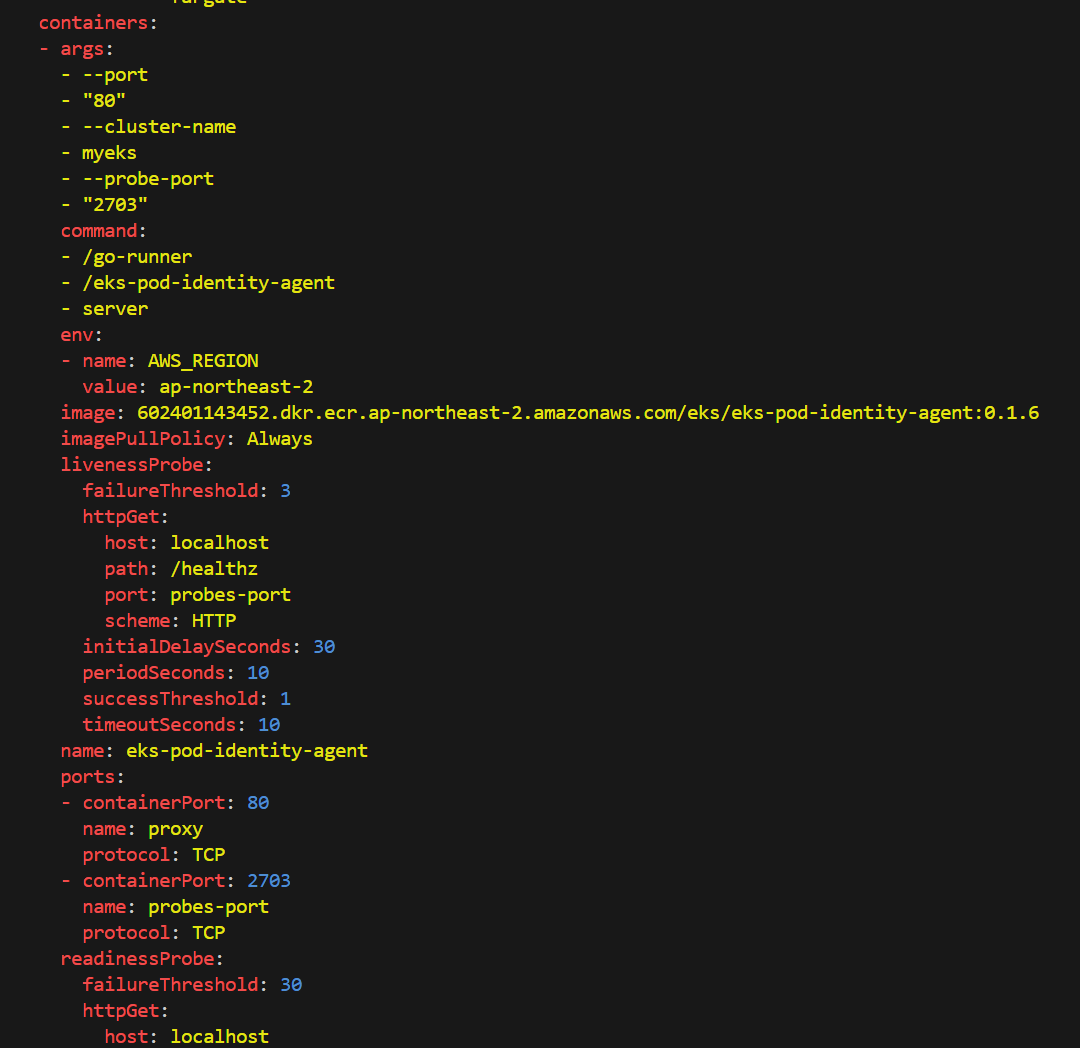Click initialDelaySeconds value 30
This screenshot has height=1048, width=1080.
coord(324,647)
